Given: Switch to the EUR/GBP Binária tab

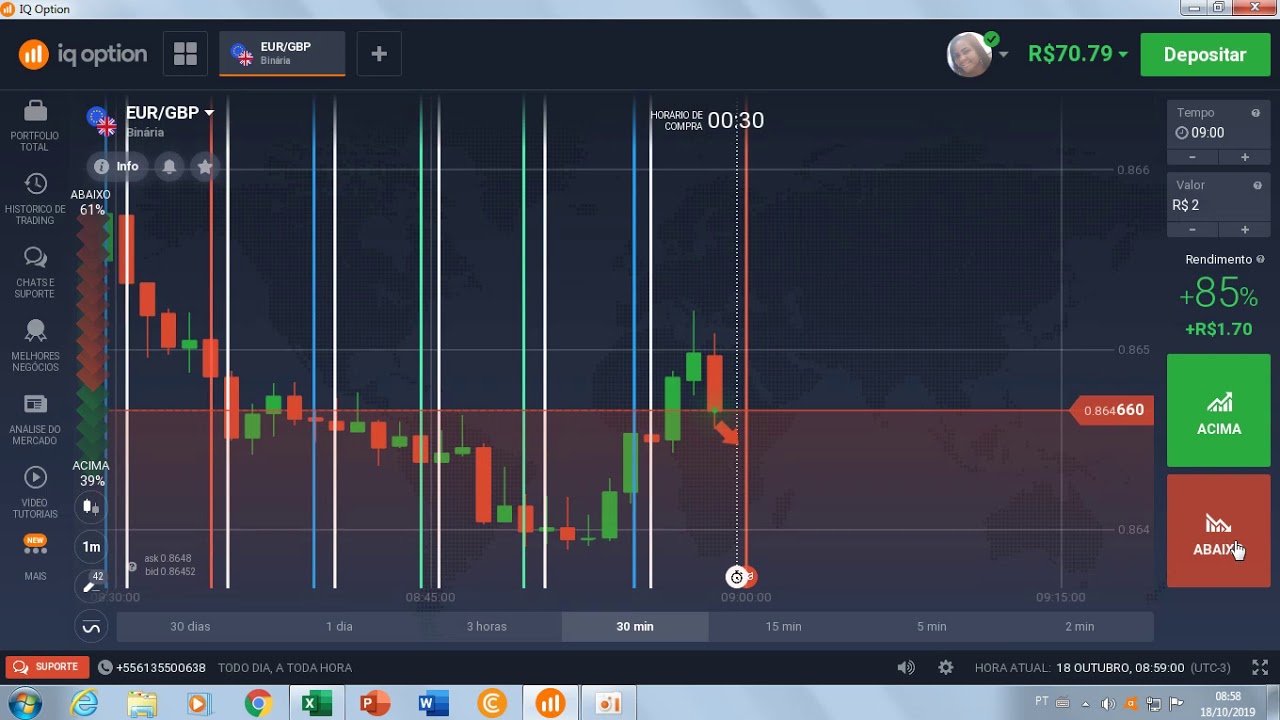Looking at the screenshot, I should click(282, 54).
